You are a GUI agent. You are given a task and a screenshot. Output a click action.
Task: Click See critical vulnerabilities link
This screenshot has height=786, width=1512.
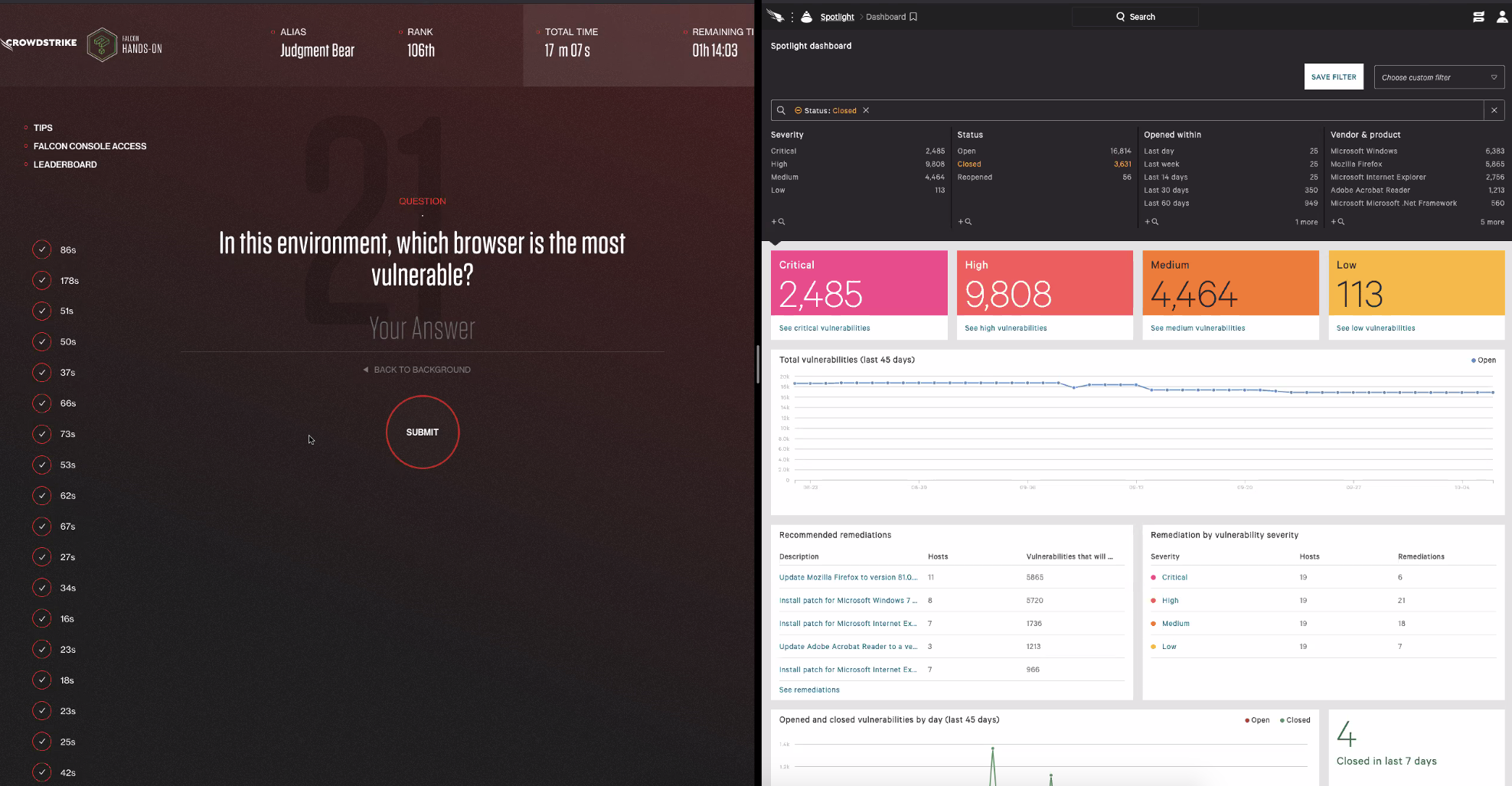click(825, 328)
